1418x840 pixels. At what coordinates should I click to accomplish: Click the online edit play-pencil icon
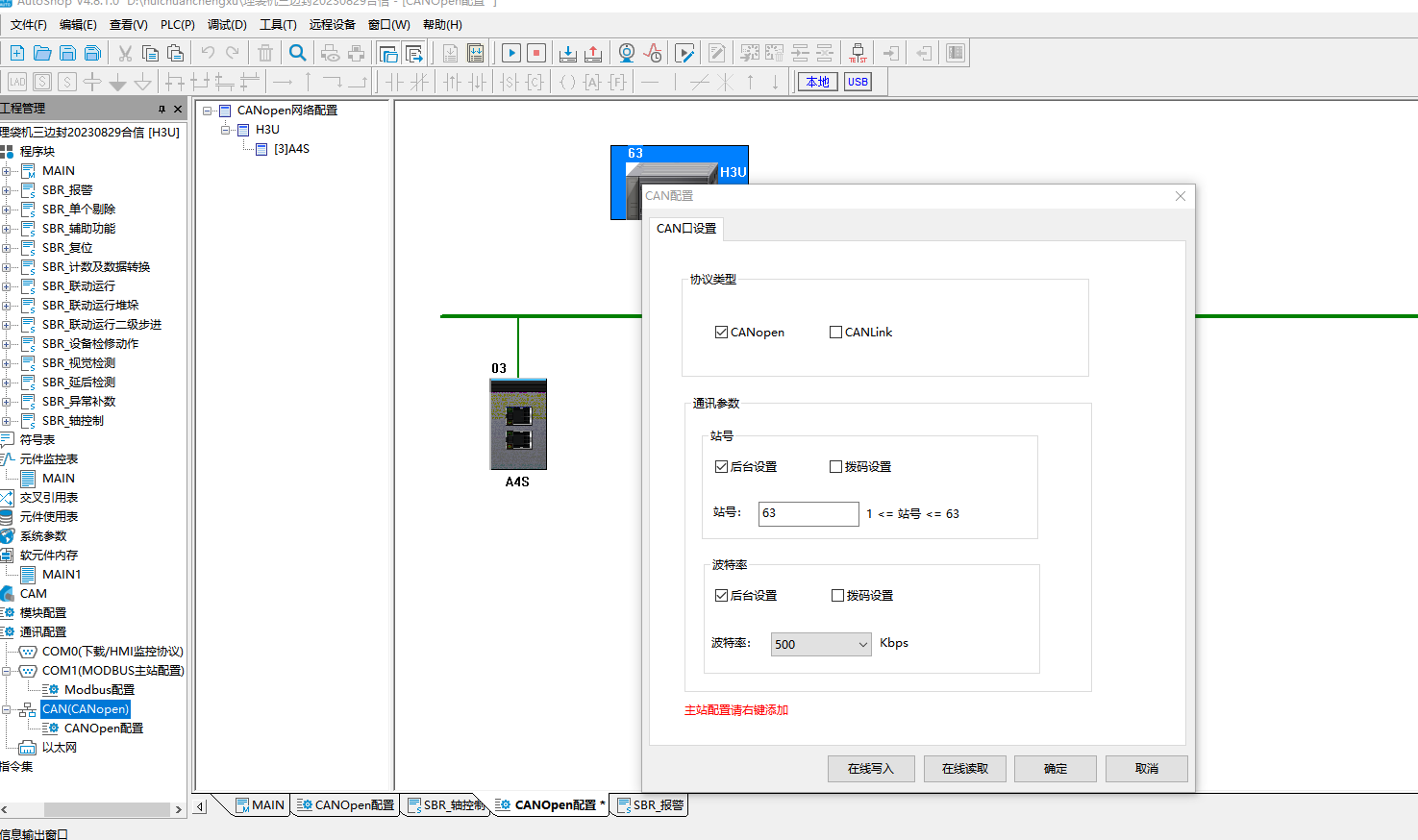pos(684,53)
